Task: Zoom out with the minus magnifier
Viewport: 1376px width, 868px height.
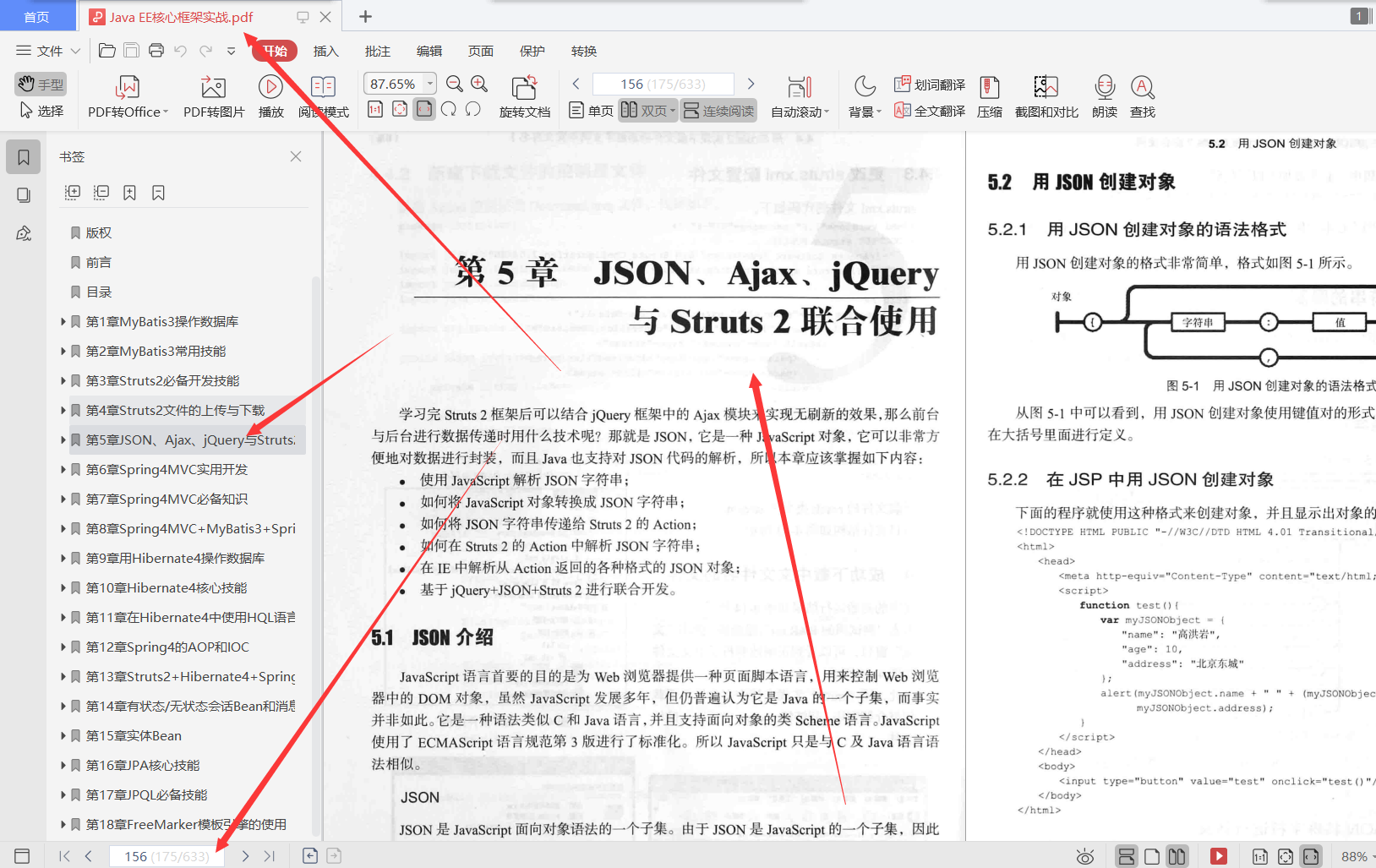Action: [x=455, y=84]
